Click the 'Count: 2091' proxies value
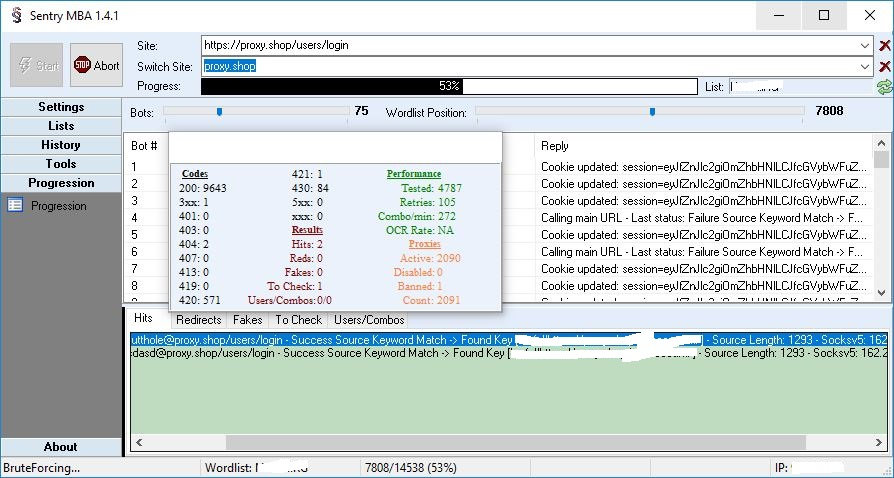The height and width of the screenshot is (478, 894). tap(432, 300)
